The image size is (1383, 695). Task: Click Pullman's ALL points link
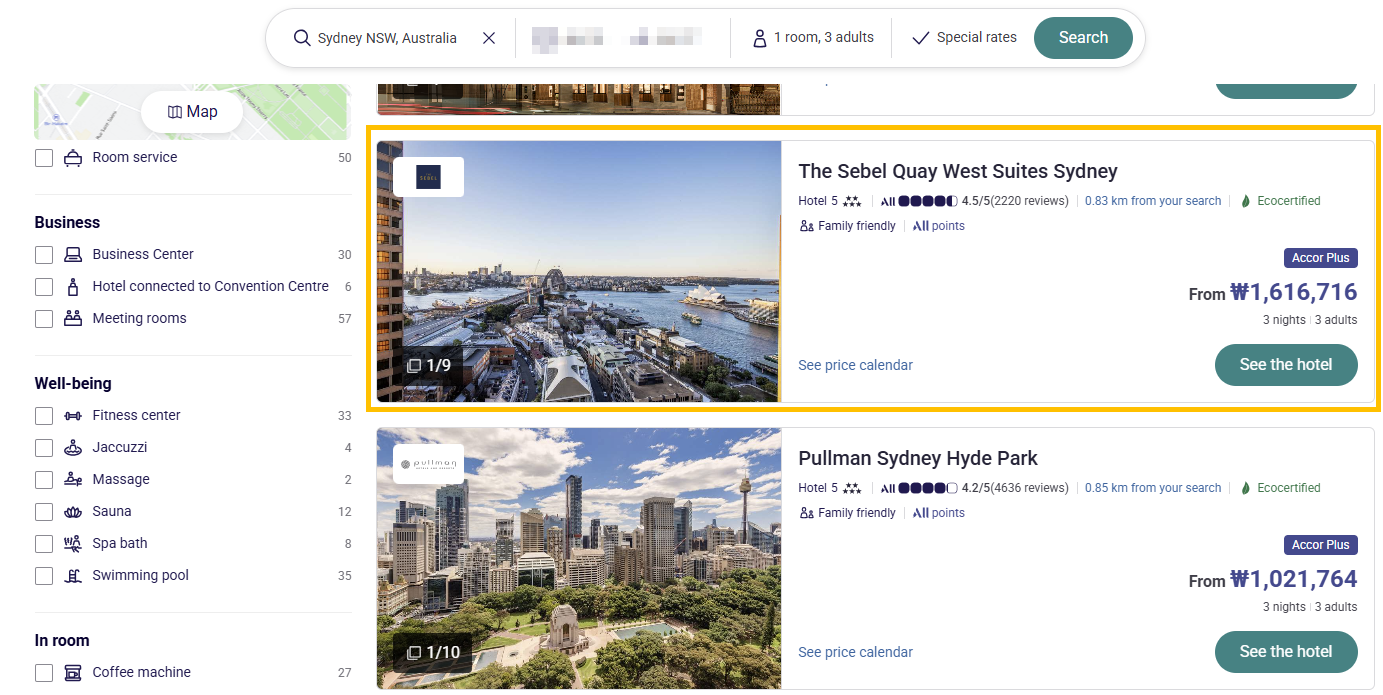(938, 513)
